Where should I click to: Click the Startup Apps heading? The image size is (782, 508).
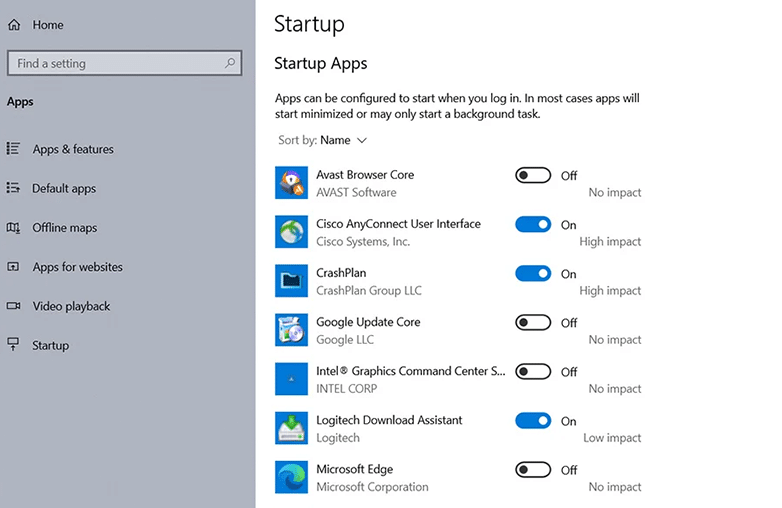(321, 63)
